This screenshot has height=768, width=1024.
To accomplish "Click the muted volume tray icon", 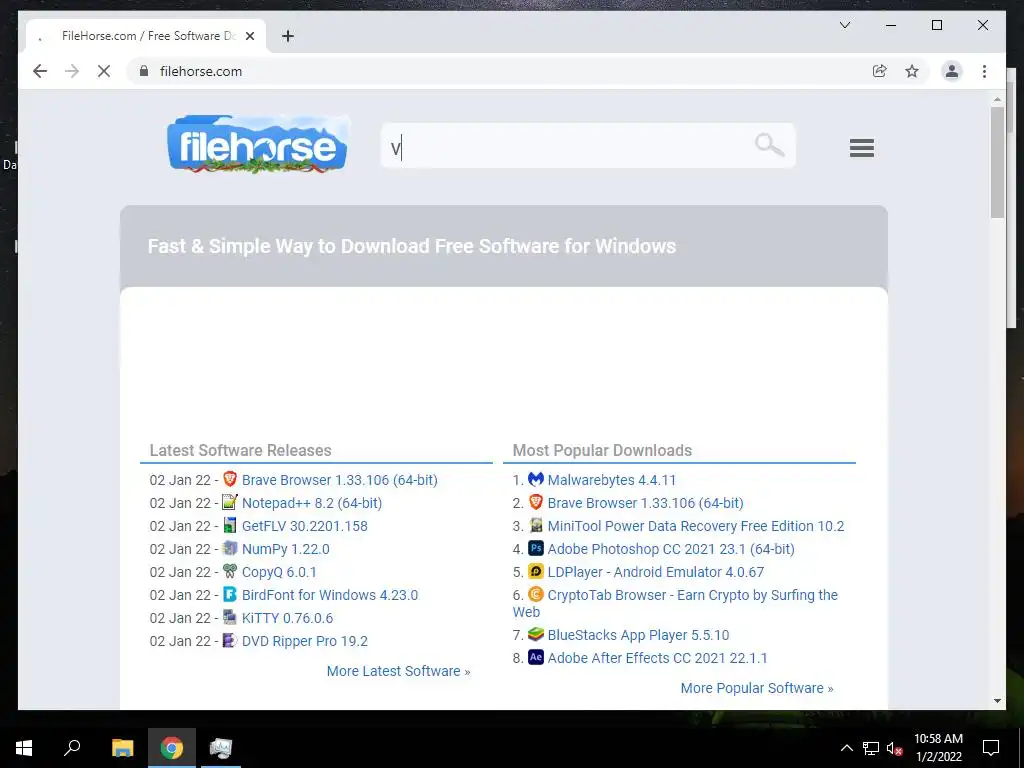I will point(894,748).
